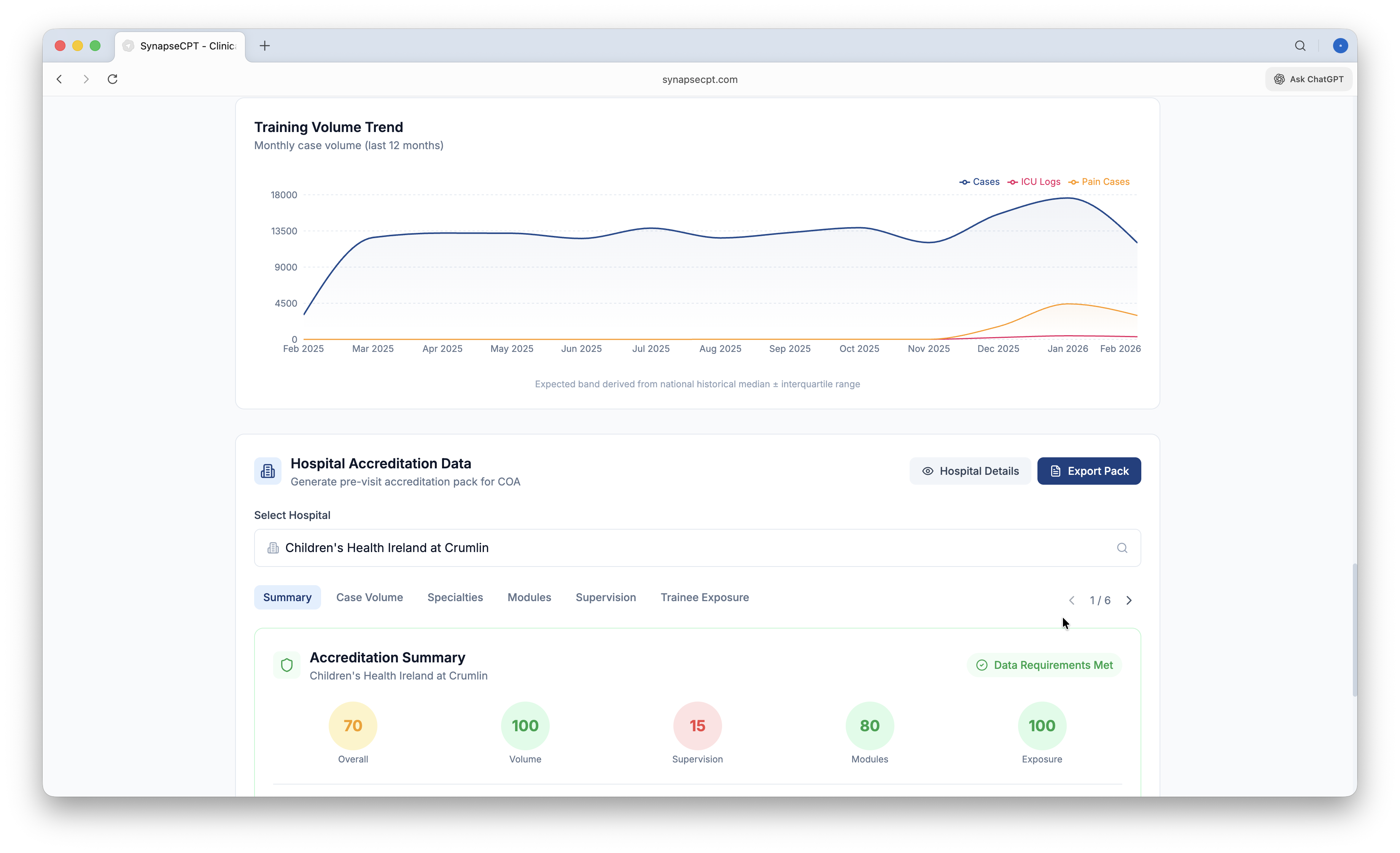Click the Export Pack button
1400x853 pixels.
coord(1089,471)
